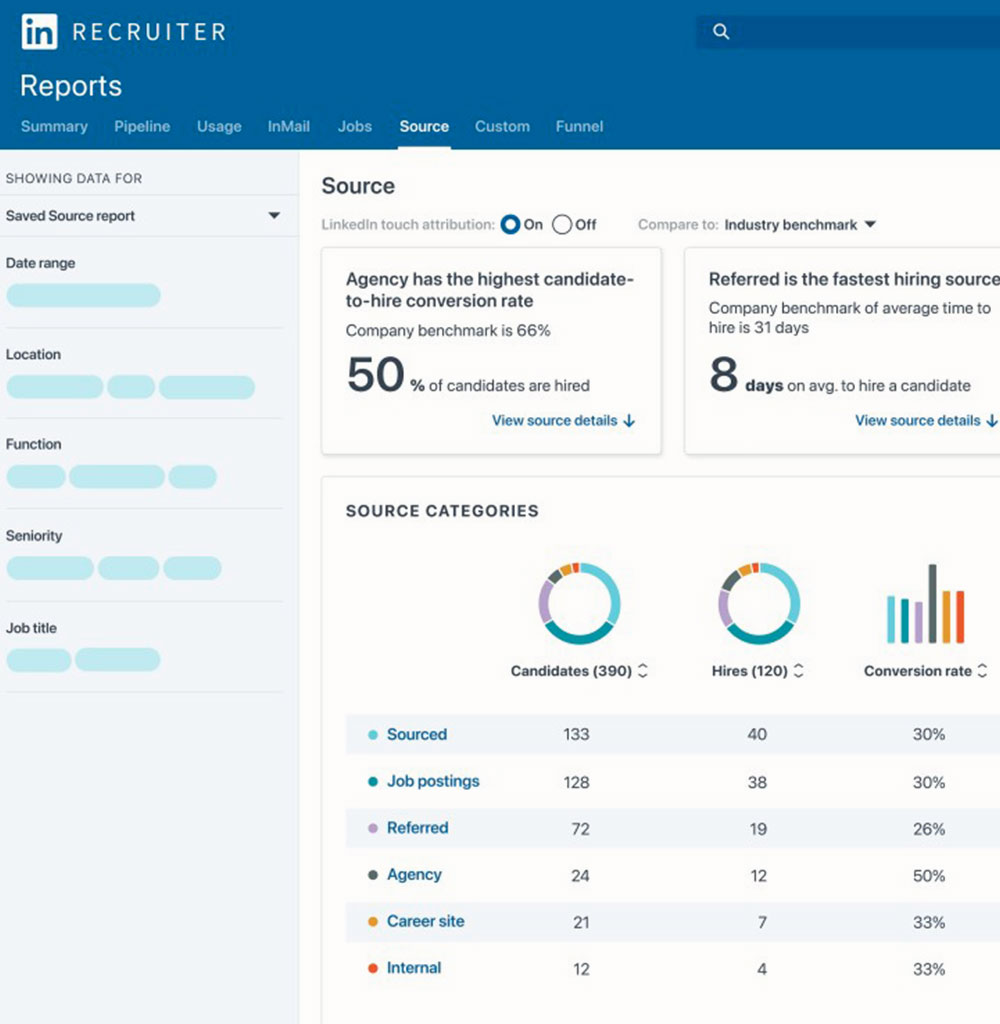Screen dimensions: 1000x1024
Task: Click the Reports page heading
Action: coord(71,86)
